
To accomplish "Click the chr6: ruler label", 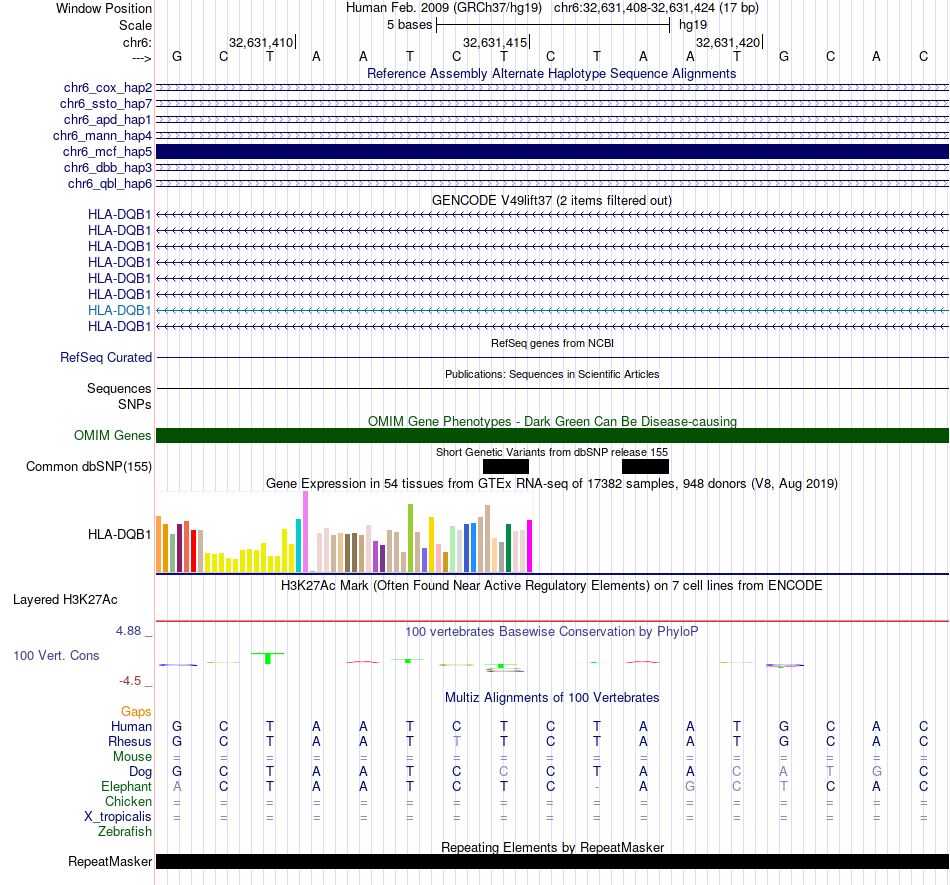I will pos(137,42).
